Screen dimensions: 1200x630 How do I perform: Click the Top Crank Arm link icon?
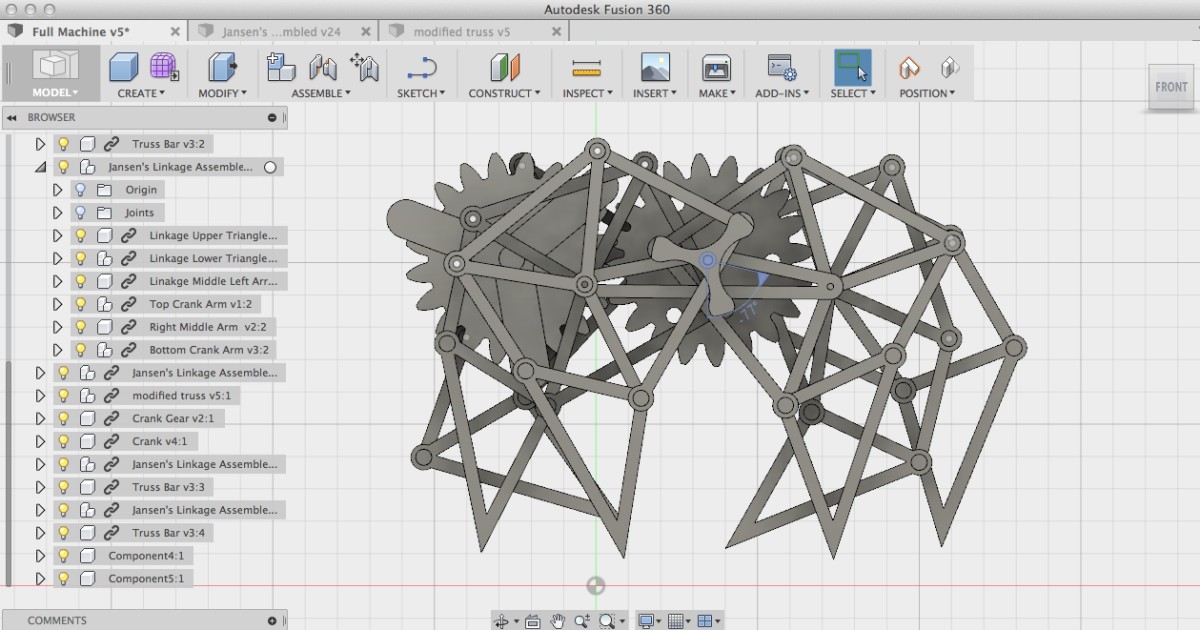tap(126, 304)
